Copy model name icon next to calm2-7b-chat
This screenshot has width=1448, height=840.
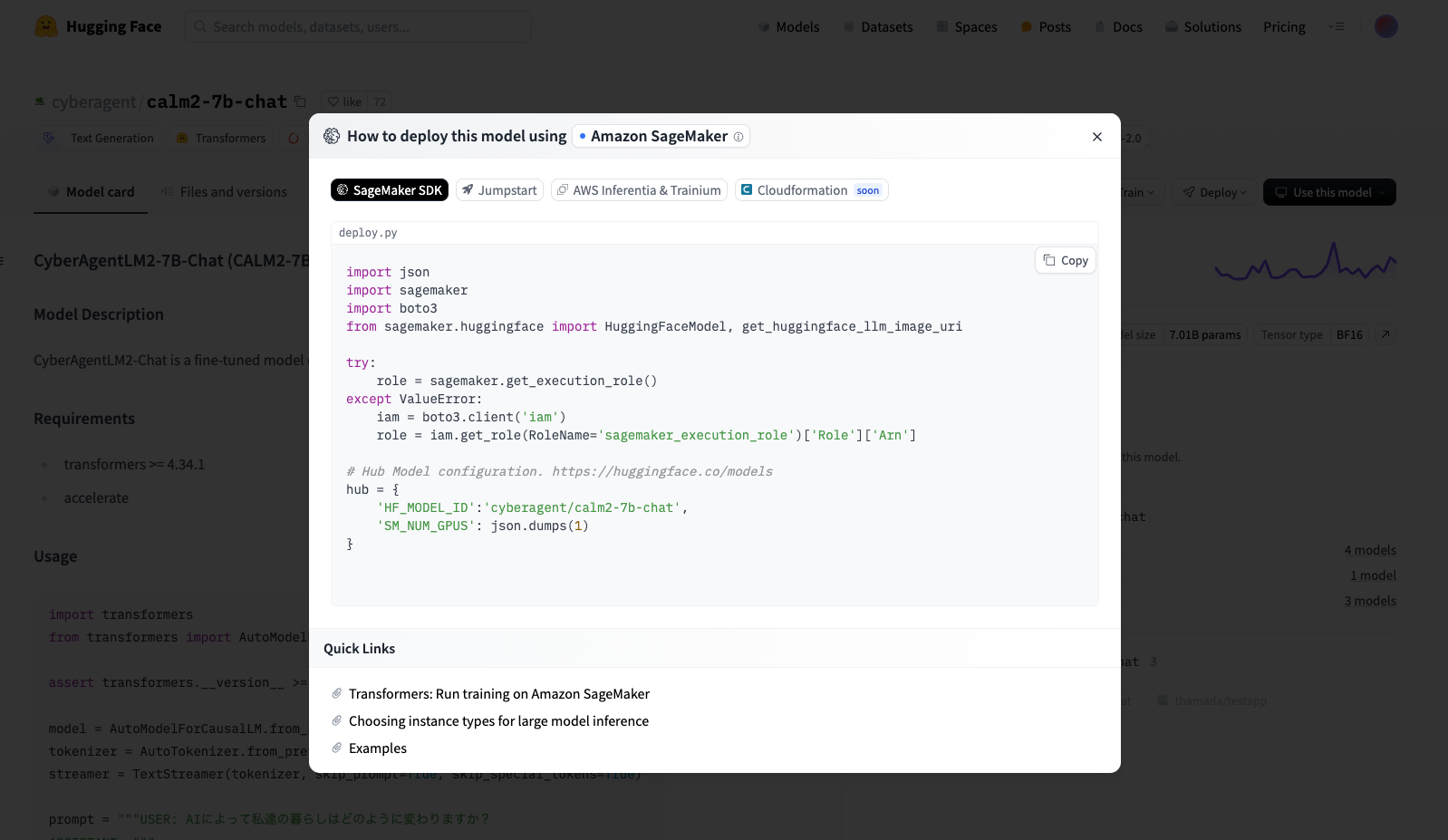pyautogui.click(x=300, y=101)
